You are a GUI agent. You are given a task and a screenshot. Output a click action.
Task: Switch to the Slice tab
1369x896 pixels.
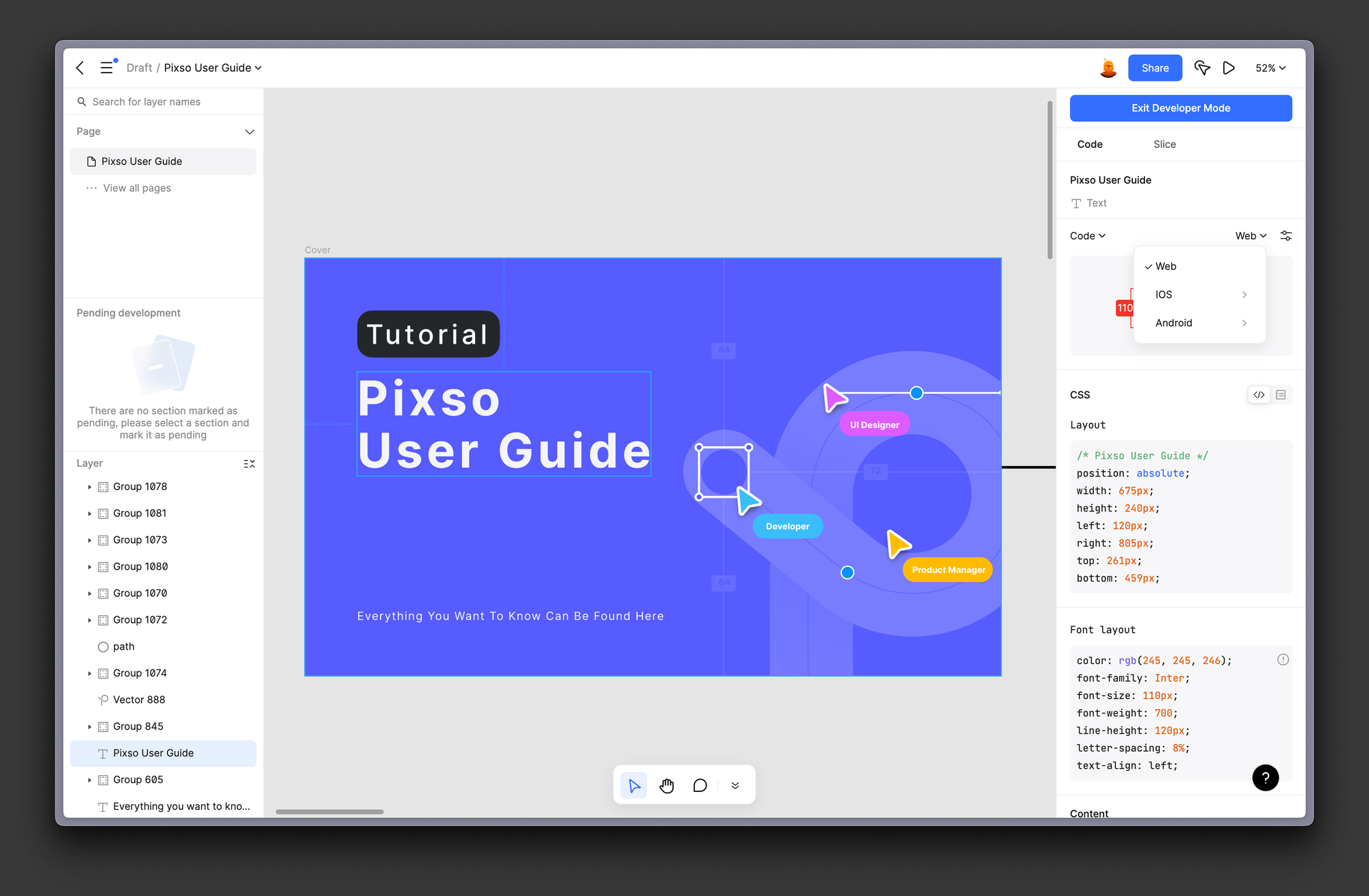[x=1163, y=143]
